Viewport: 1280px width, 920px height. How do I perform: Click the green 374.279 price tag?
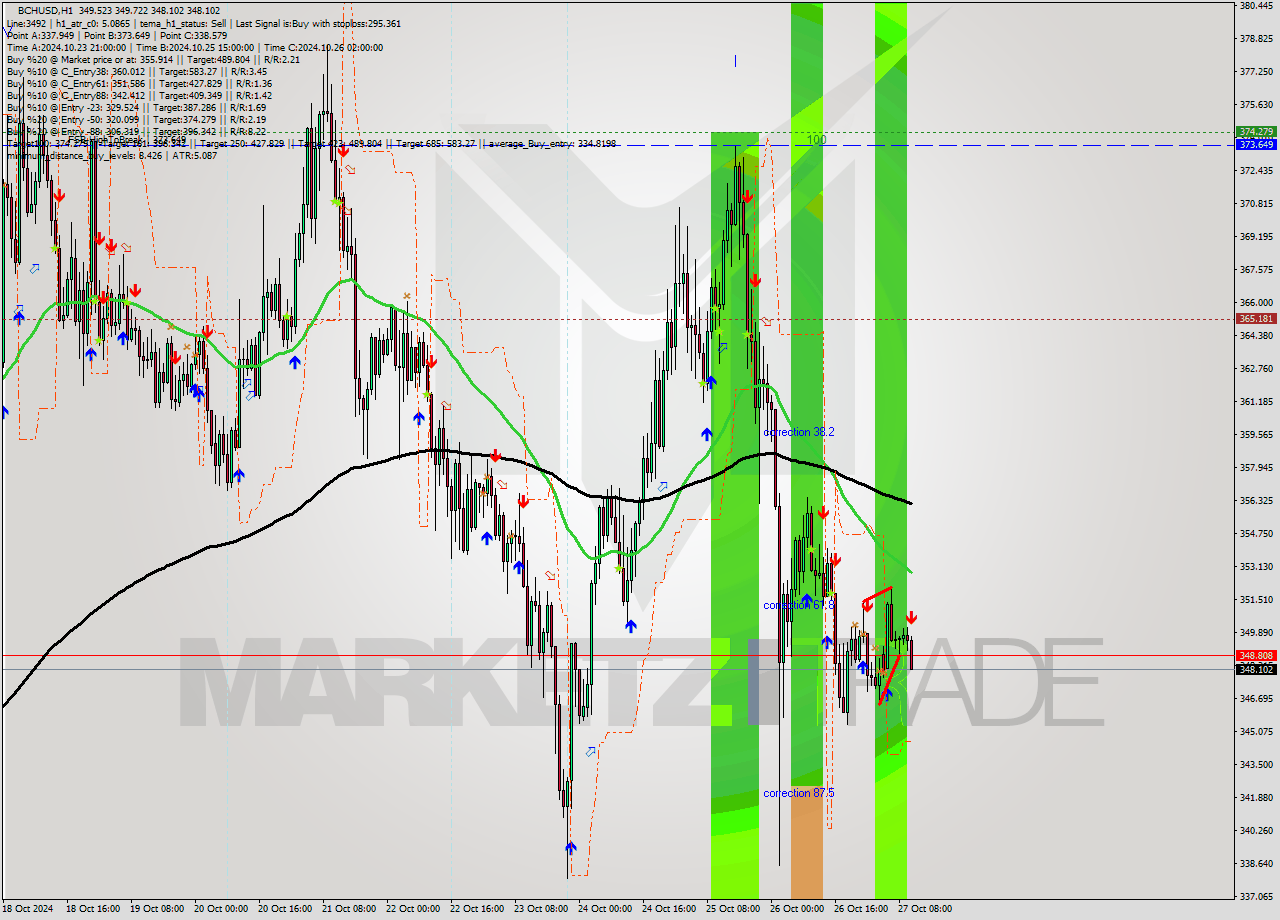click(x=1256, y=132)
